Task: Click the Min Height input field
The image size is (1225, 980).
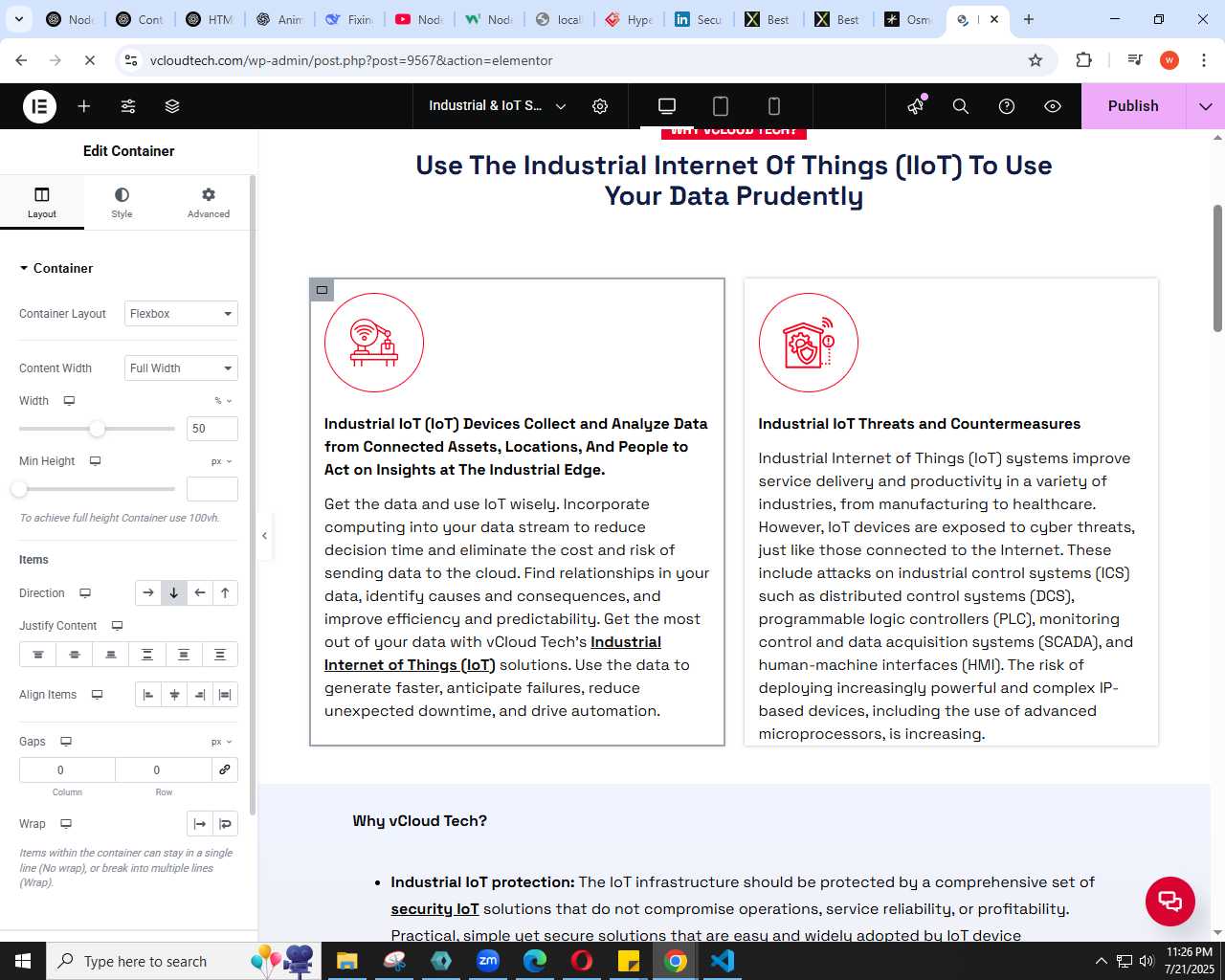Action: point(212,489)
